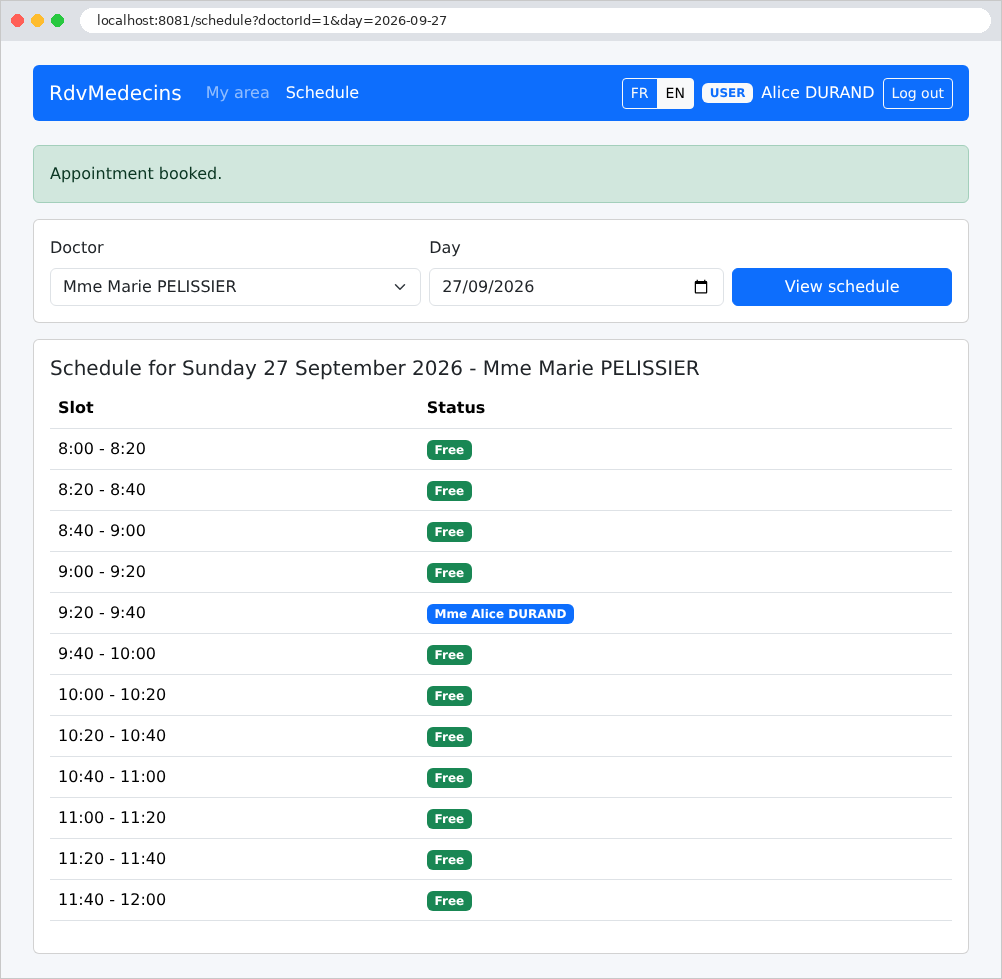This screenshot has width=1002, height=979.
Task: Click the slot time 11:40 - 12:00
Action: coord(112,900)
